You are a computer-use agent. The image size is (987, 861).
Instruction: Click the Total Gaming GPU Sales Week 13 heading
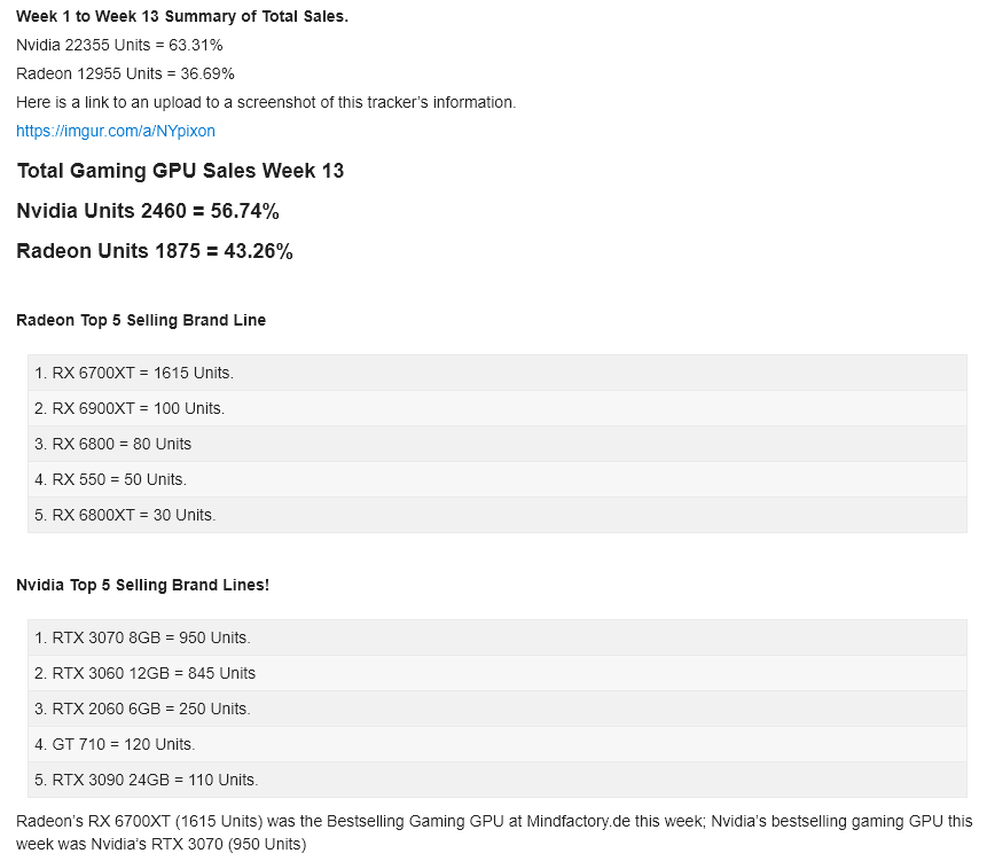(x=180, y=171)
